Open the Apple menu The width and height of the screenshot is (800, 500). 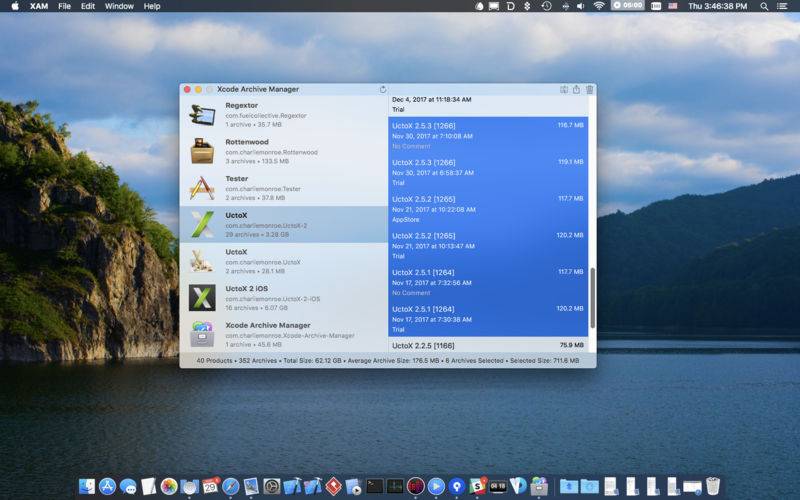pos(15,6)
